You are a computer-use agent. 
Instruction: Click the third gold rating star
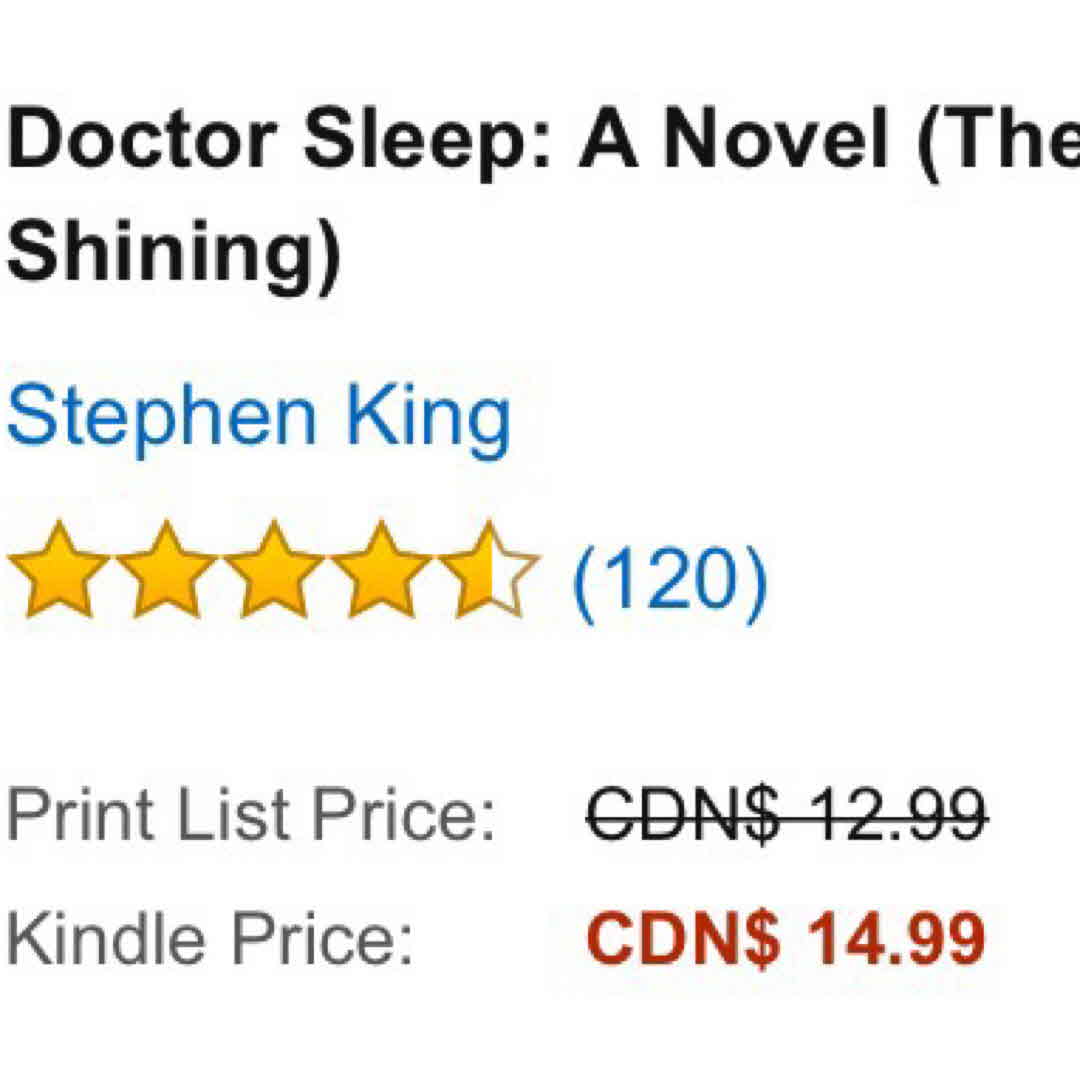point(273,569)
